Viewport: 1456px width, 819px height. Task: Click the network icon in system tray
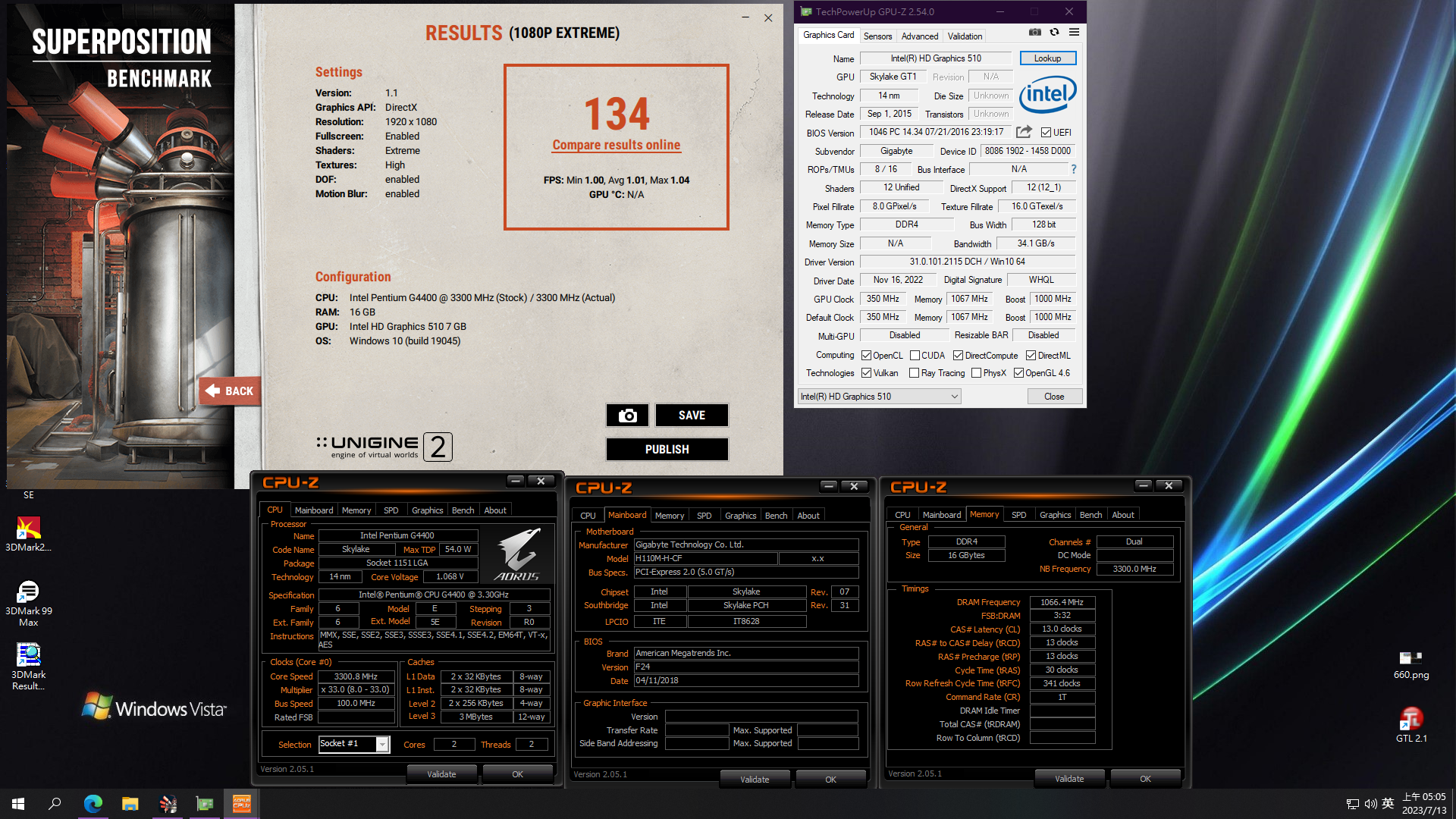[1352, 804]
